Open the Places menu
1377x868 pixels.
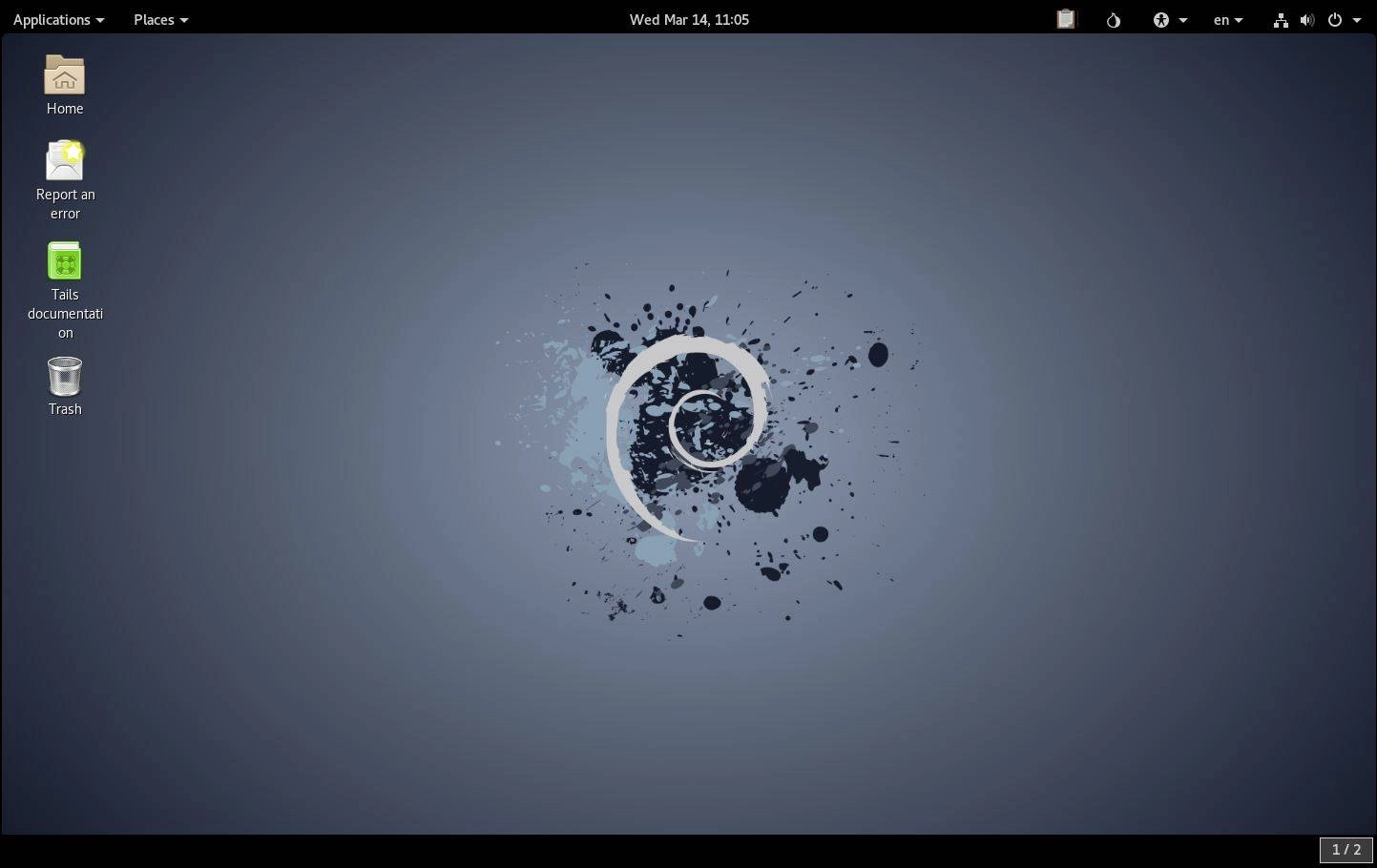(160, 19)
